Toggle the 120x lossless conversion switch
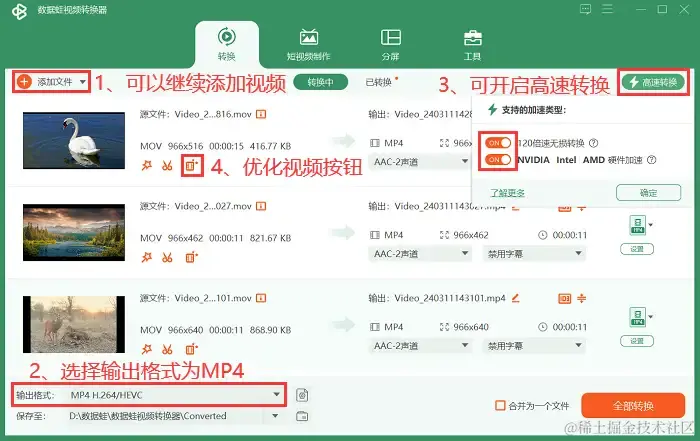700x441 pixels. click(x=497, y=143)
